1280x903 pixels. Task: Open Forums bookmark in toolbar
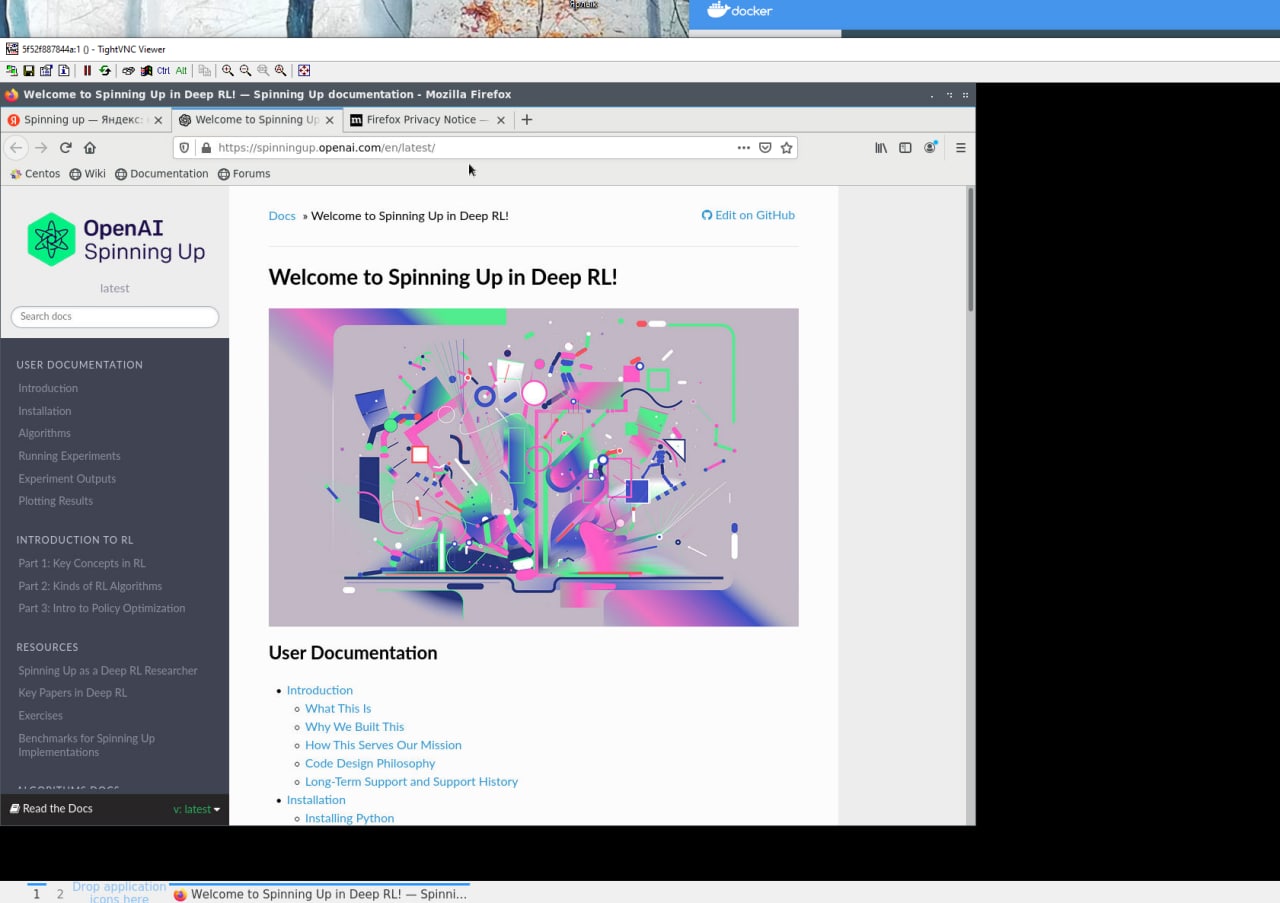coord(244,173)
